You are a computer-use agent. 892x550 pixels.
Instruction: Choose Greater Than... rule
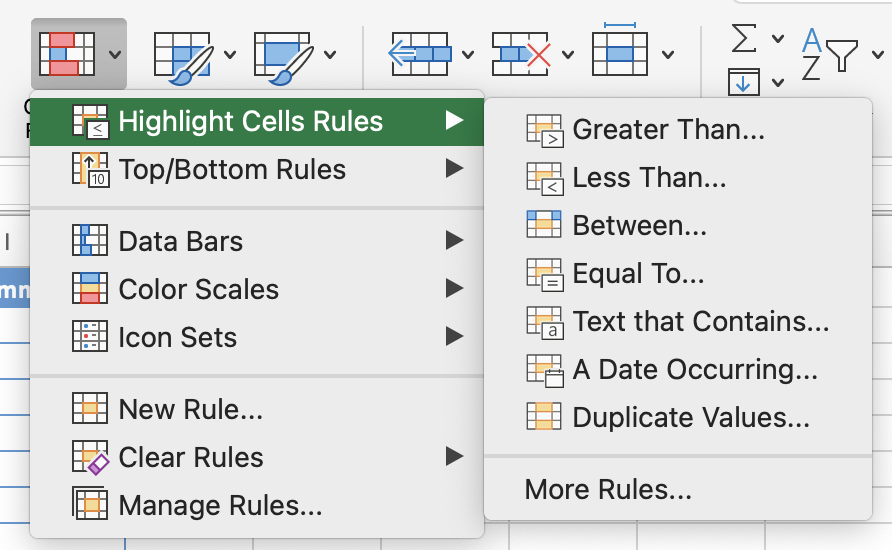pyautogui.click(x=668, y=130)
